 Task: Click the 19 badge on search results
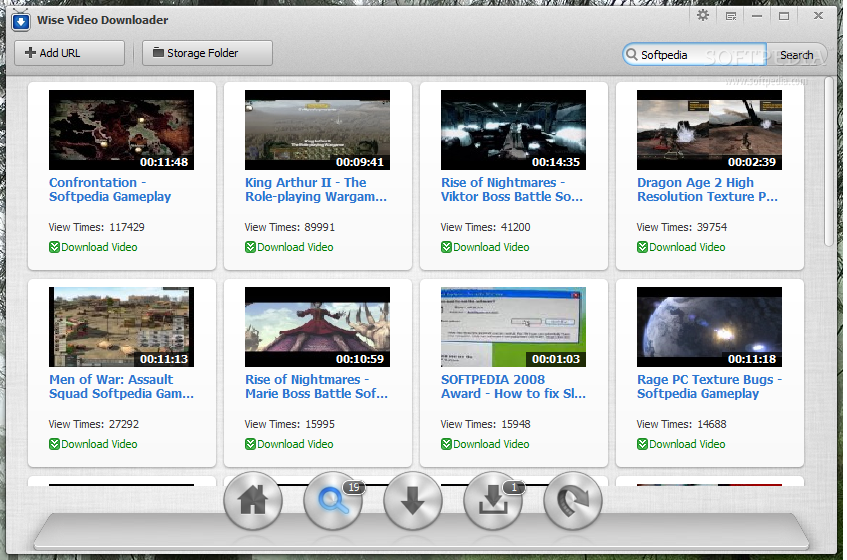354,488
